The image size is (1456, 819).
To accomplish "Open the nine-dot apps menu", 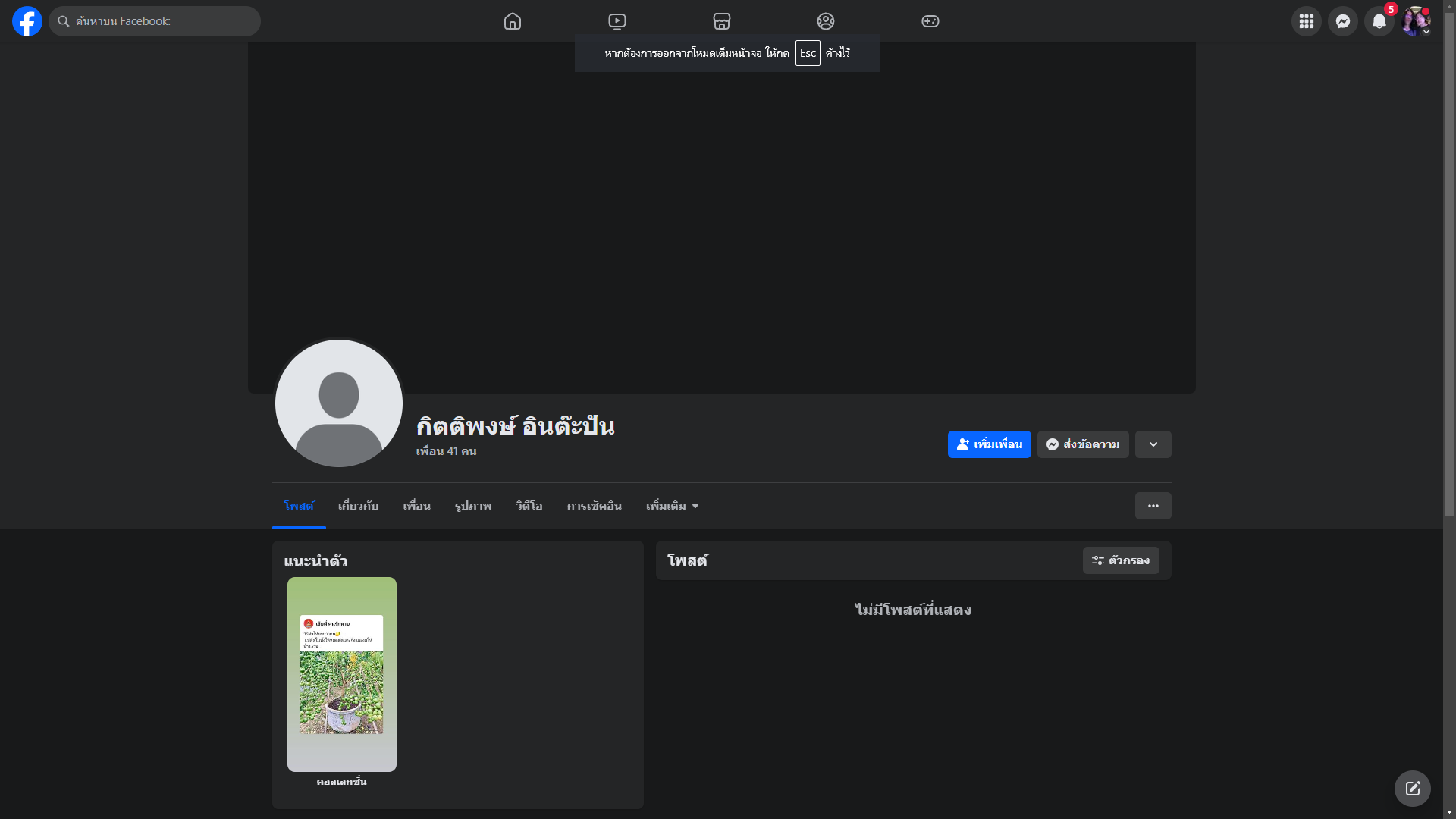I will pos(1307,21).
